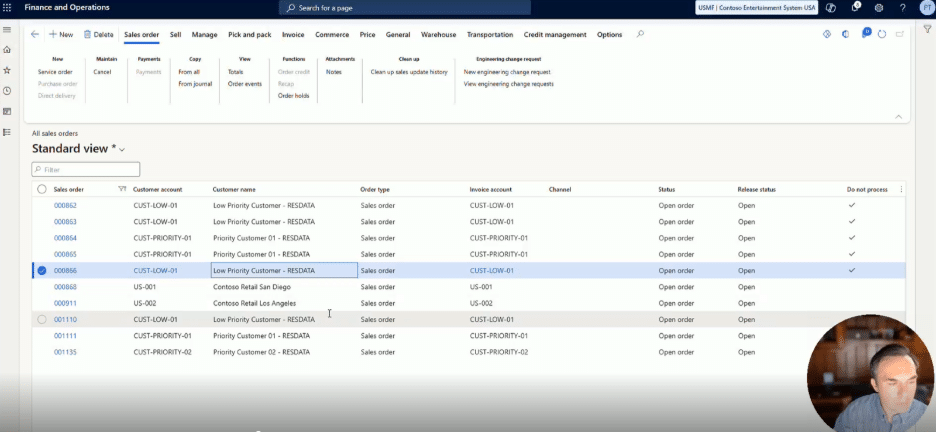Click Order holds under Functions
This screenshot has height=432, width=936.
294,95
